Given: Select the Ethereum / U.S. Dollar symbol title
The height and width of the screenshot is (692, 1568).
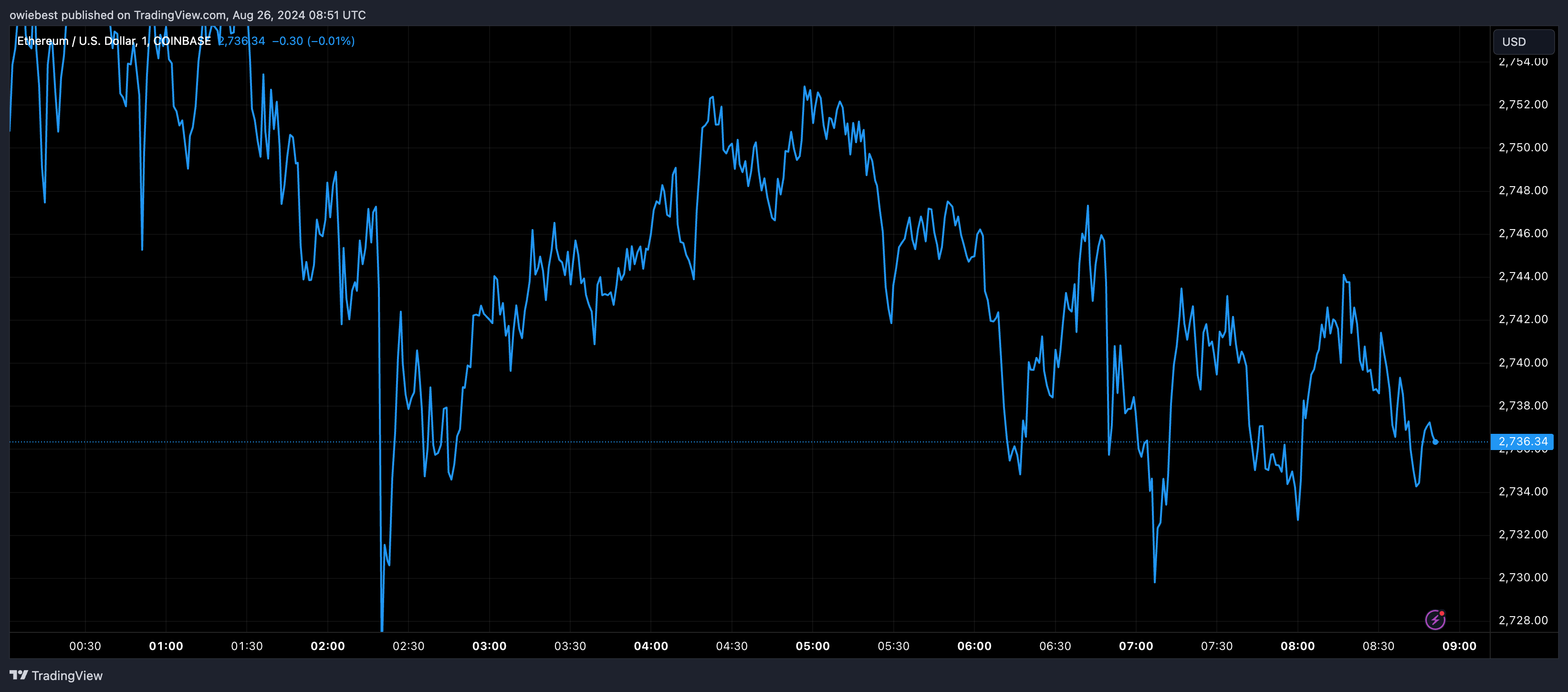Looking at the screenshot, I should point(114,41).
